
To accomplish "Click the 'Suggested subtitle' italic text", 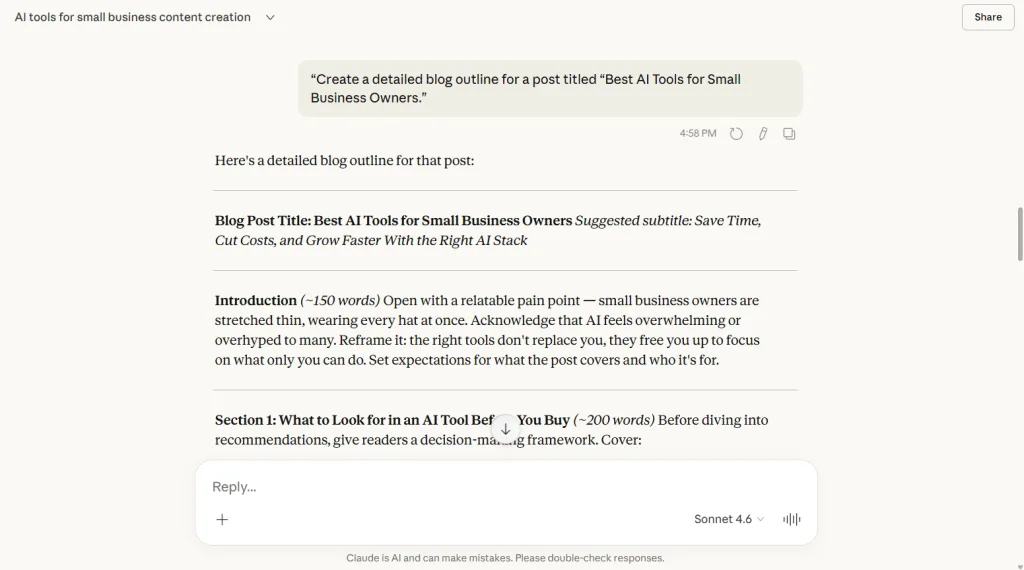I will (x=488, y=230).
